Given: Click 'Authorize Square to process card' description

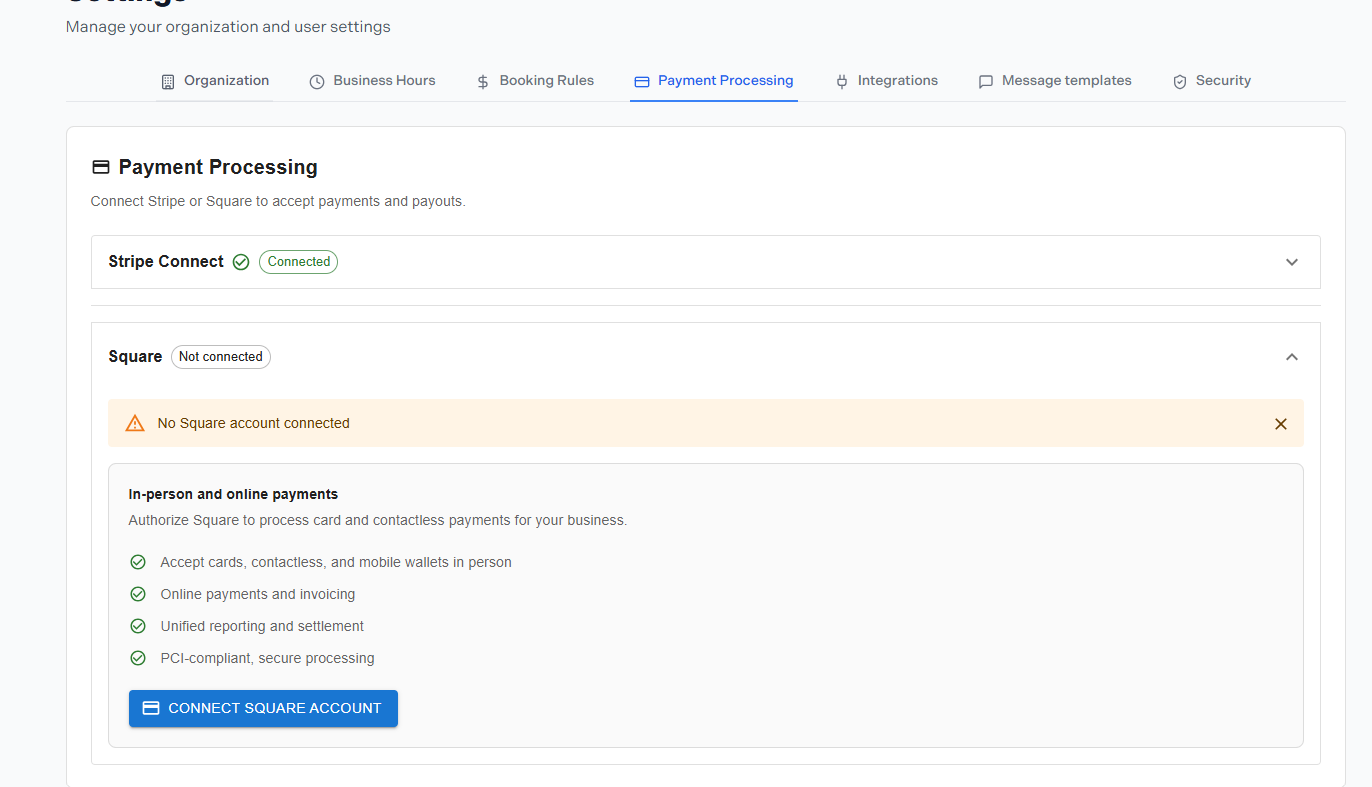Looking at the screenshot, I should (378, 521).
